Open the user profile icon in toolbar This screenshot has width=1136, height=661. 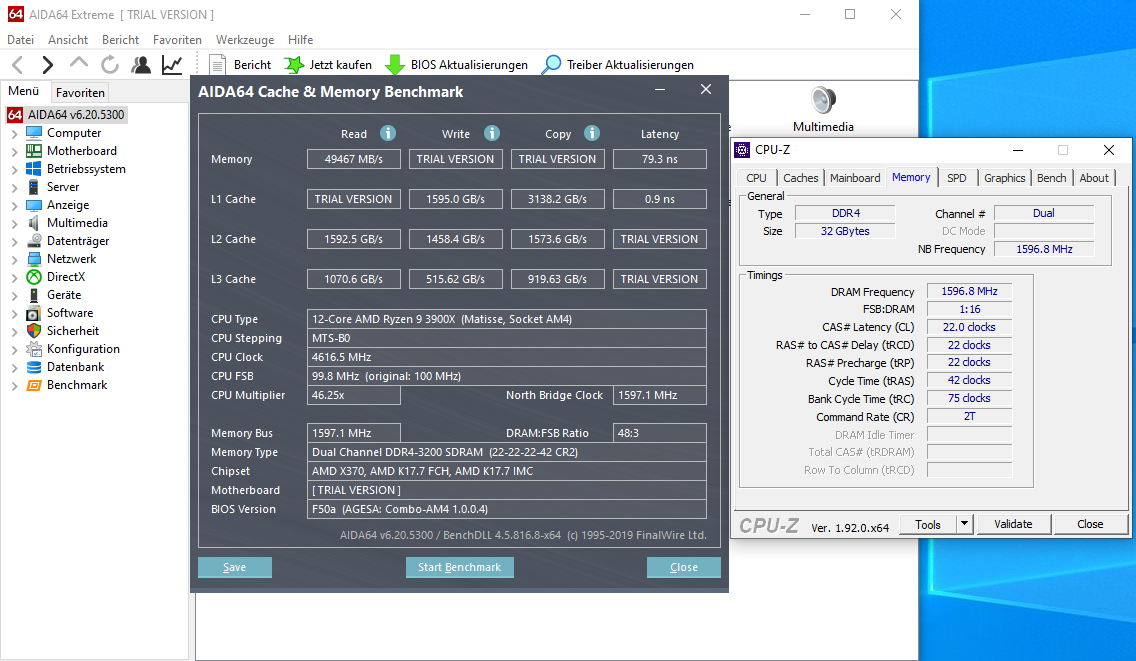(x=141, y=65)
